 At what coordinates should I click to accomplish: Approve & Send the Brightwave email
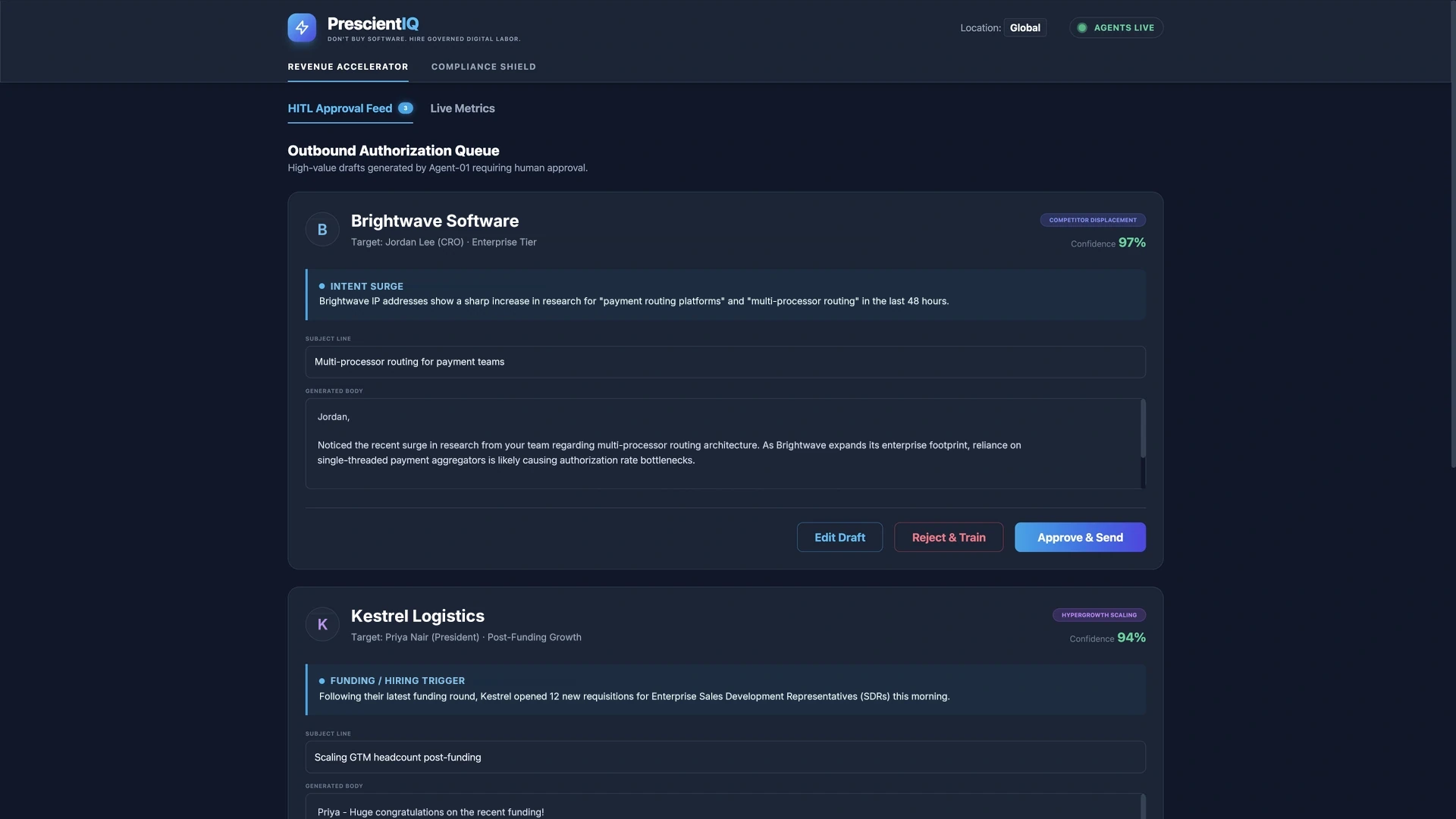tap(1080, 537)
